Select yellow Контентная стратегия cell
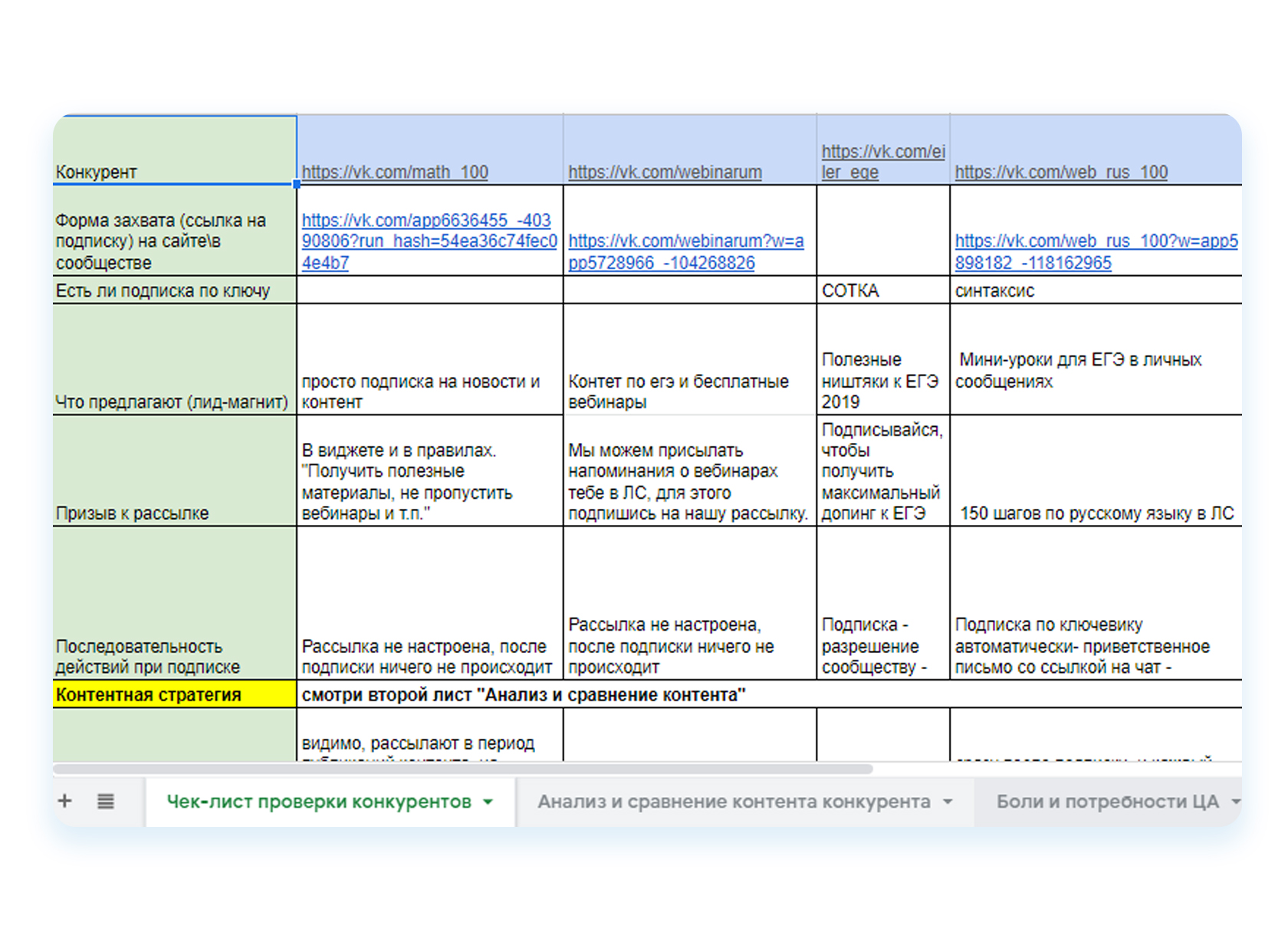 point(175,694)
